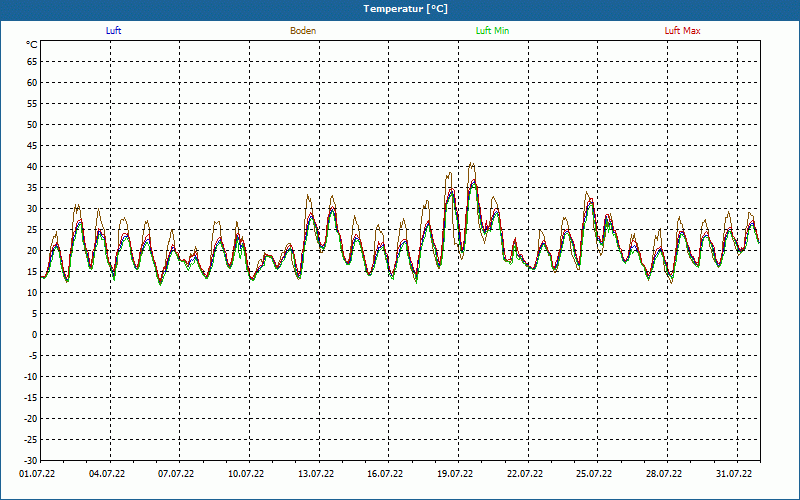Click the 13.07.22 date label

pyautogui.click(x=316, y=474)
